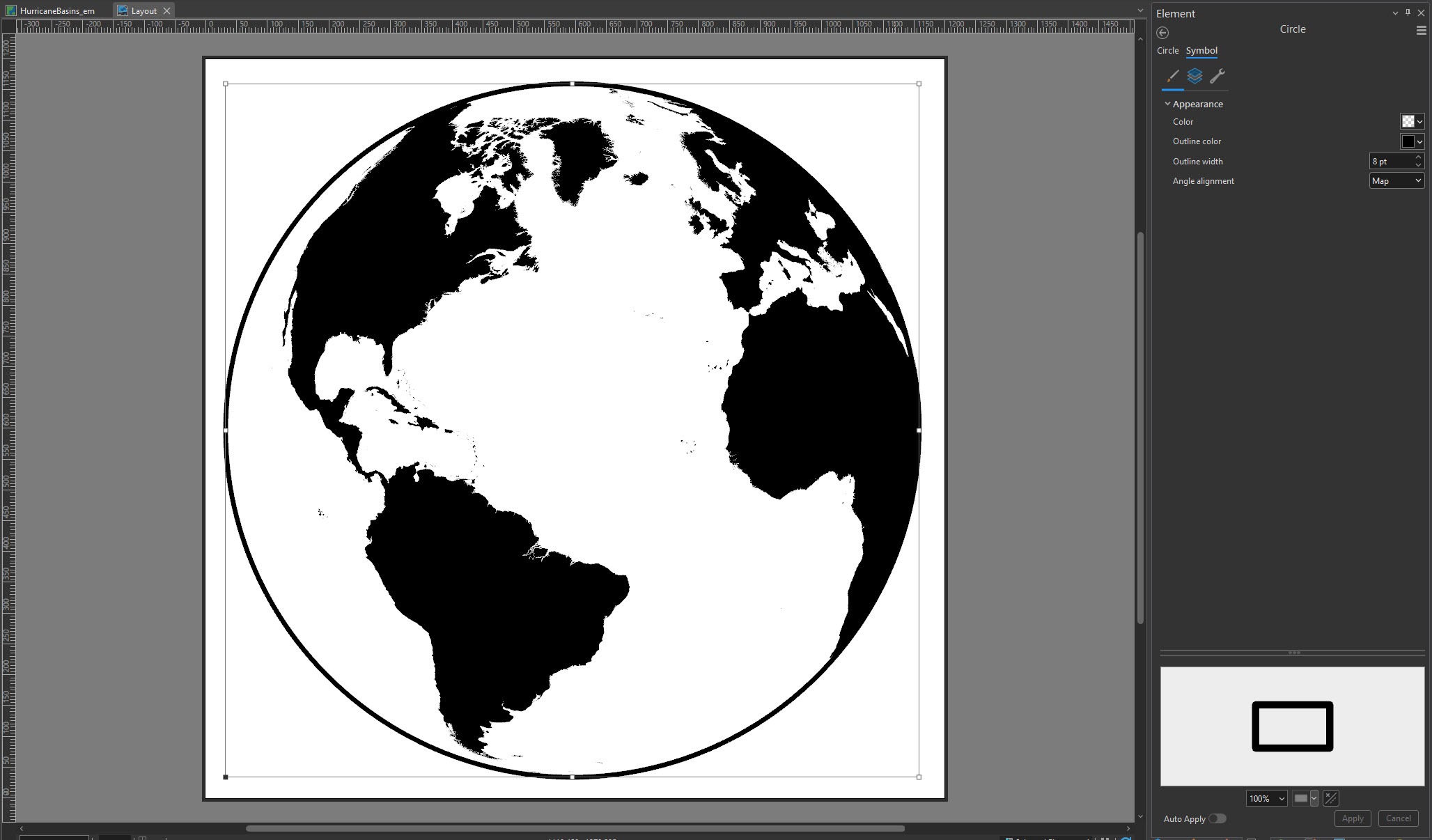
Task: Open the Element pane hamburger menu
Action: point(1421,31)
